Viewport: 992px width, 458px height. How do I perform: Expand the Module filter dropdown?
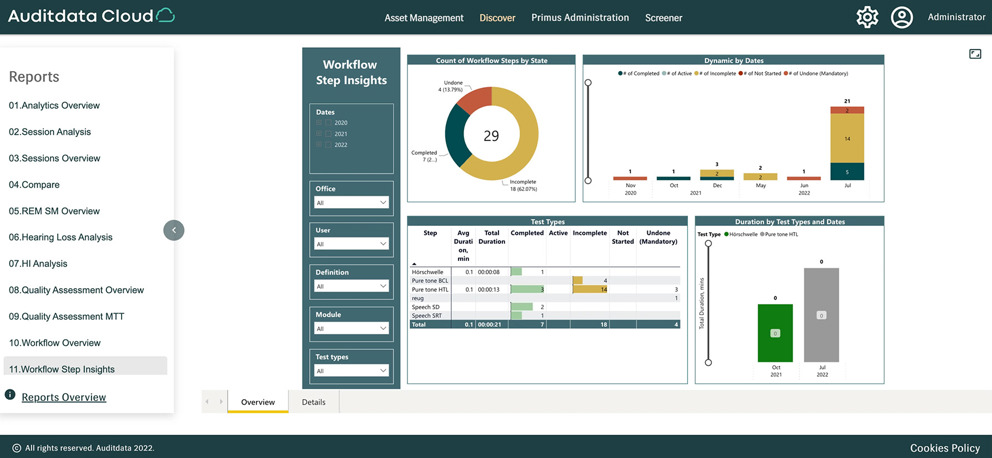tap(352, 329)
